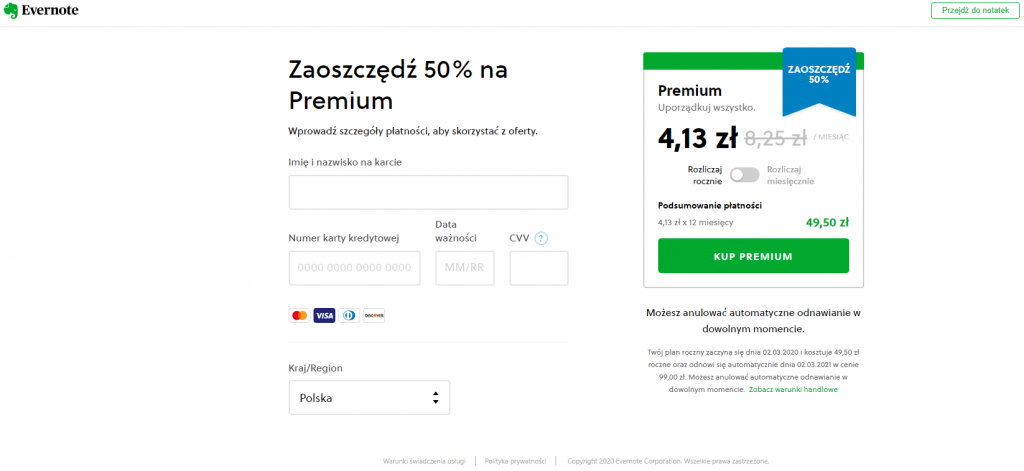Open 'Warunki świadczenia usługi' footer link
1024x471 pixels.
click(x=424, y=461)
